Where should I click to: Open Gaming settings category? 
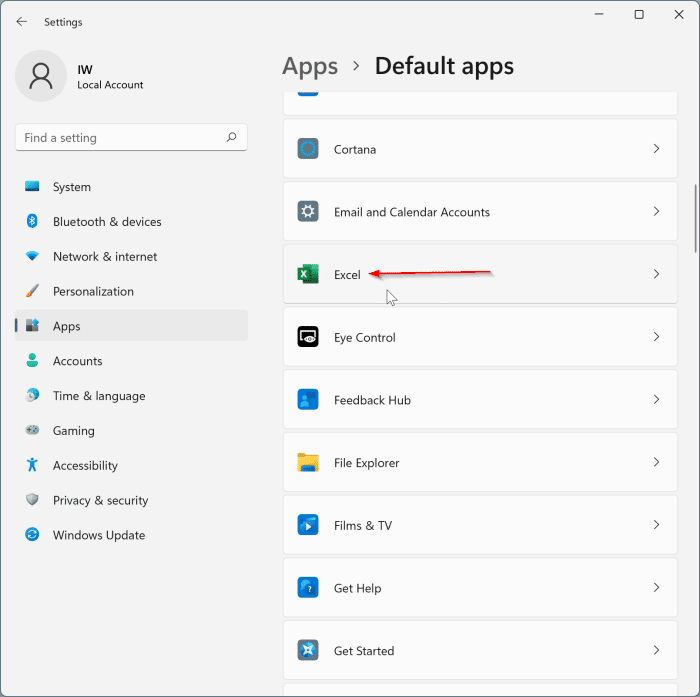pos(131,430)
